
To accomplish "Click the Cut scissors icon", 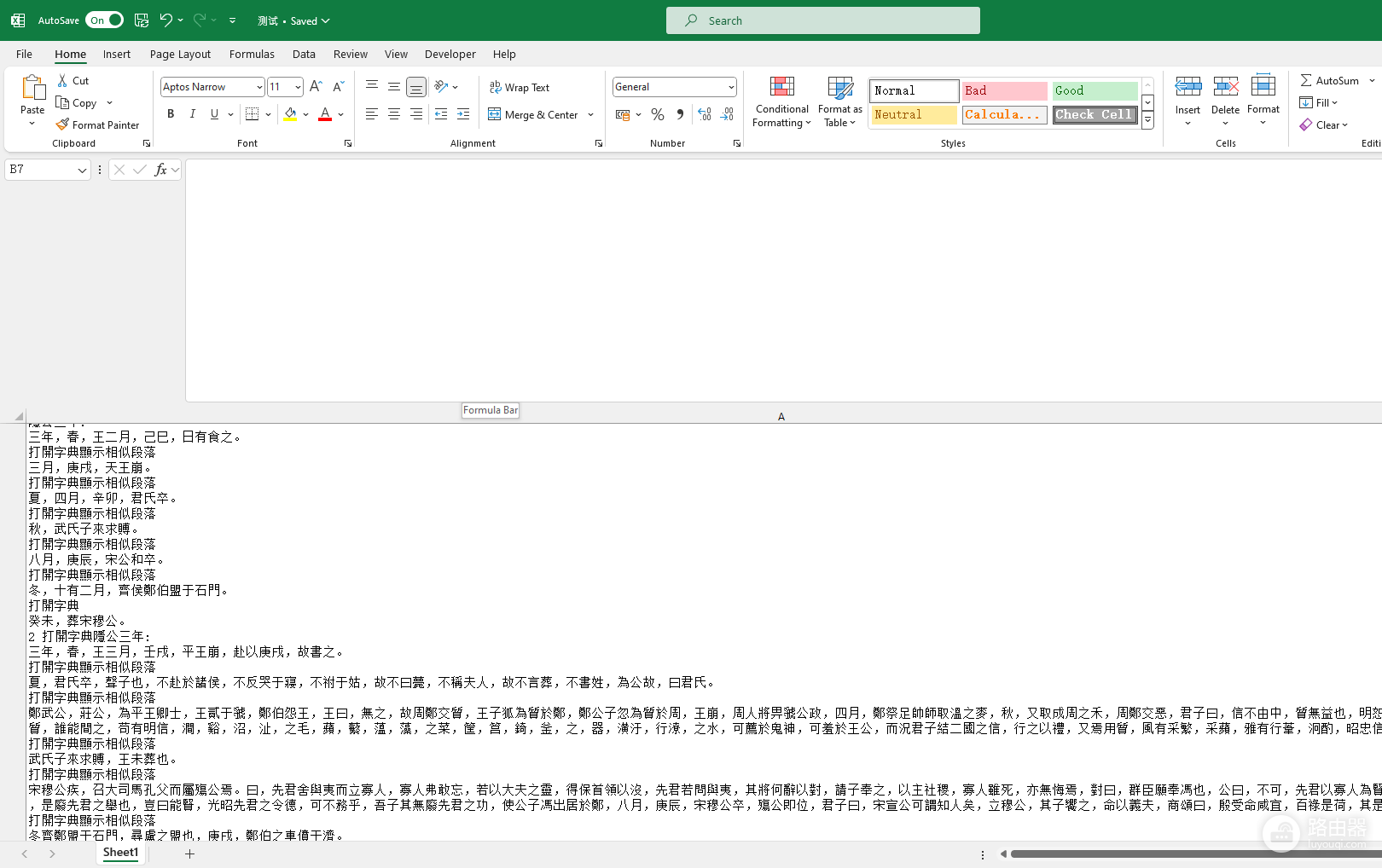I will point(62,80).
